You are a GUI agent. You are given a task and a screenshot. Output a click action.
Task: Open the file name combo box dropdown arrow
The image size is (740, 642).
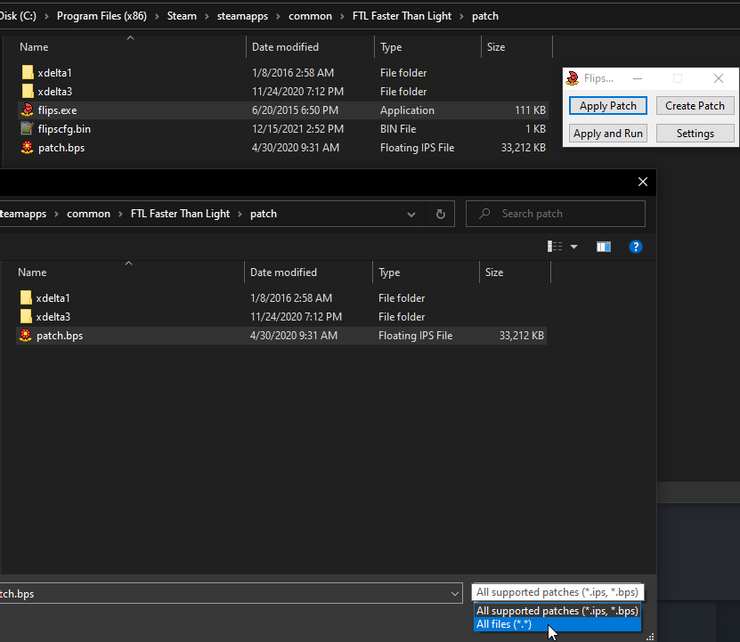pyautogui.click(x=456, y=593)
